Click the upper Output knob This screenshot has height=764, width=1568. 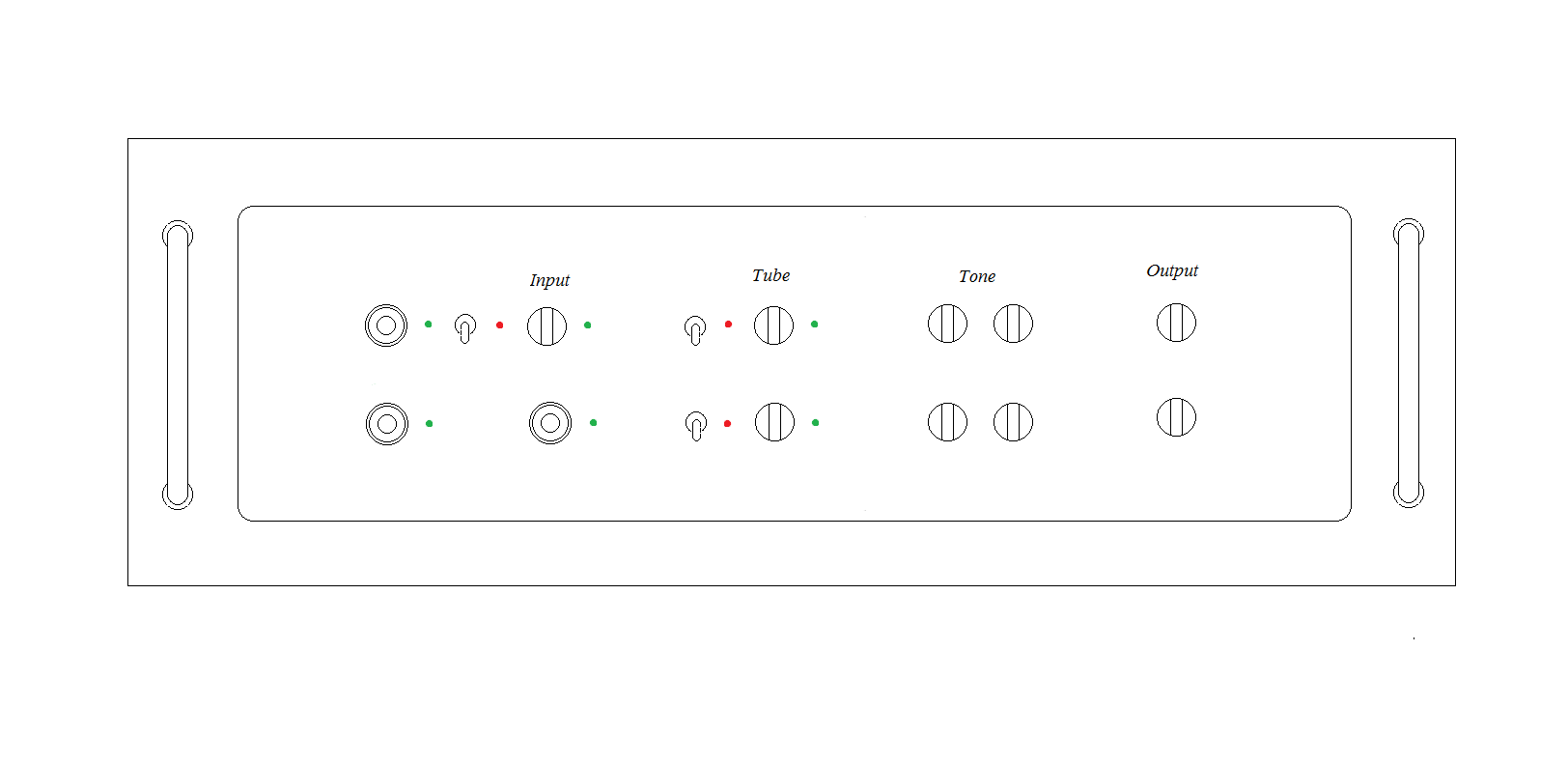[1176, 323]
